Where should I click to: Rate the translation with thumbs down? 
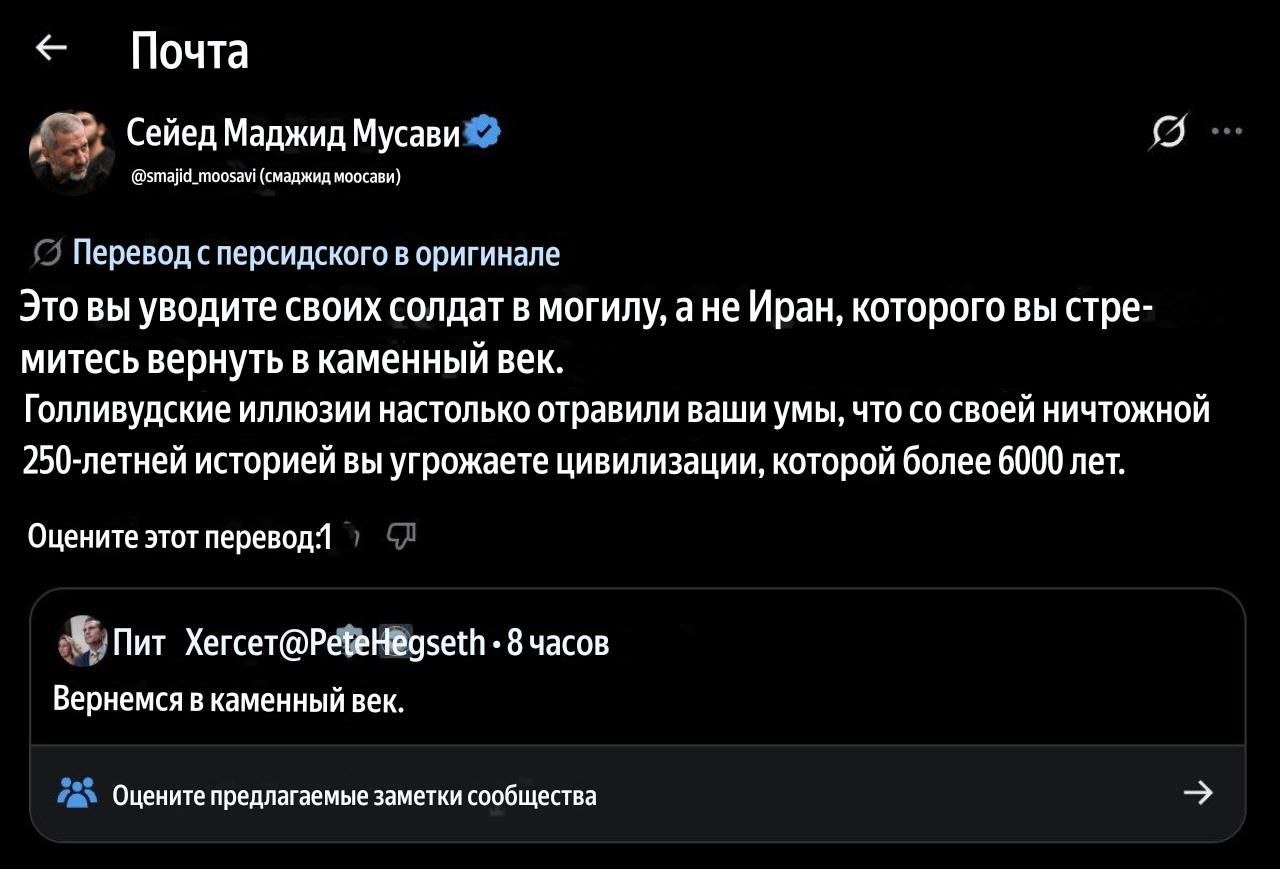point(400,537)
